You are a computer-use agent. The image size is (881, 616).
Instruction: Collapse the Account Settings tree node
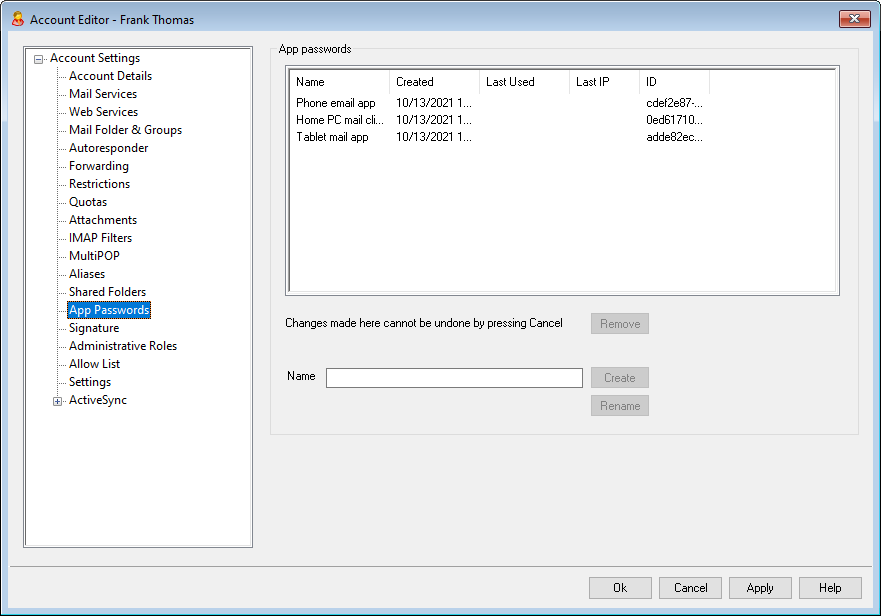(x=39, y=59)
